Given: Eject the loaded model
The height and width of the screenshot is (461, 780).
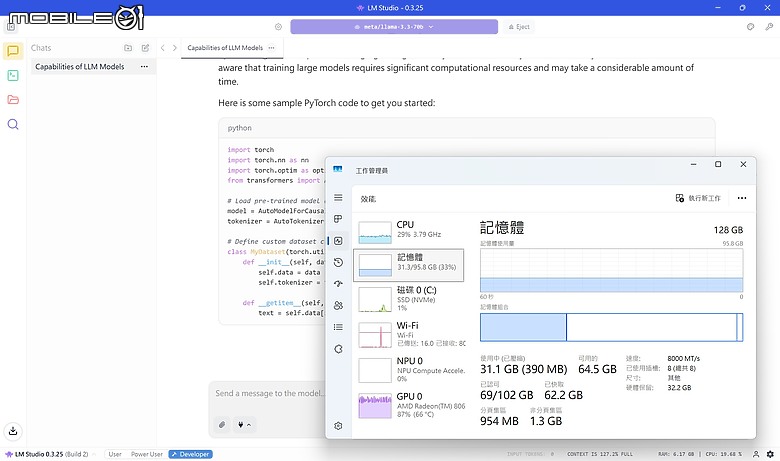Looking at the screenshot, I should (x=519, y=27).
